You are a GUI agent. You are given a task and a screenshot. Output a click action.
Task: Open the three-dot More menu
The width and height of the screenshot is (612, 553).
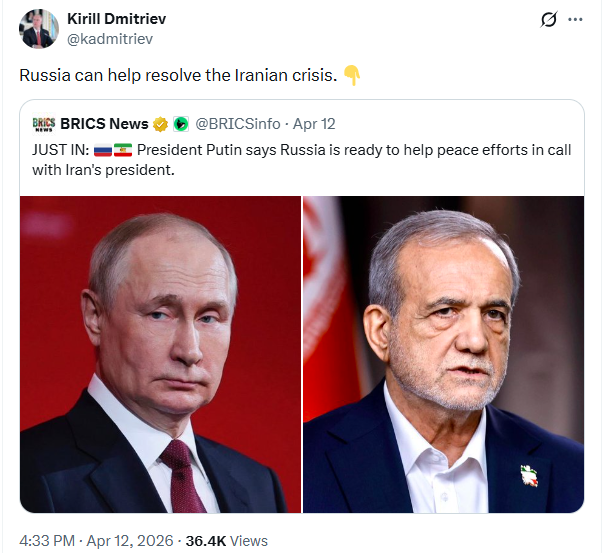click(x=575, y=20)
